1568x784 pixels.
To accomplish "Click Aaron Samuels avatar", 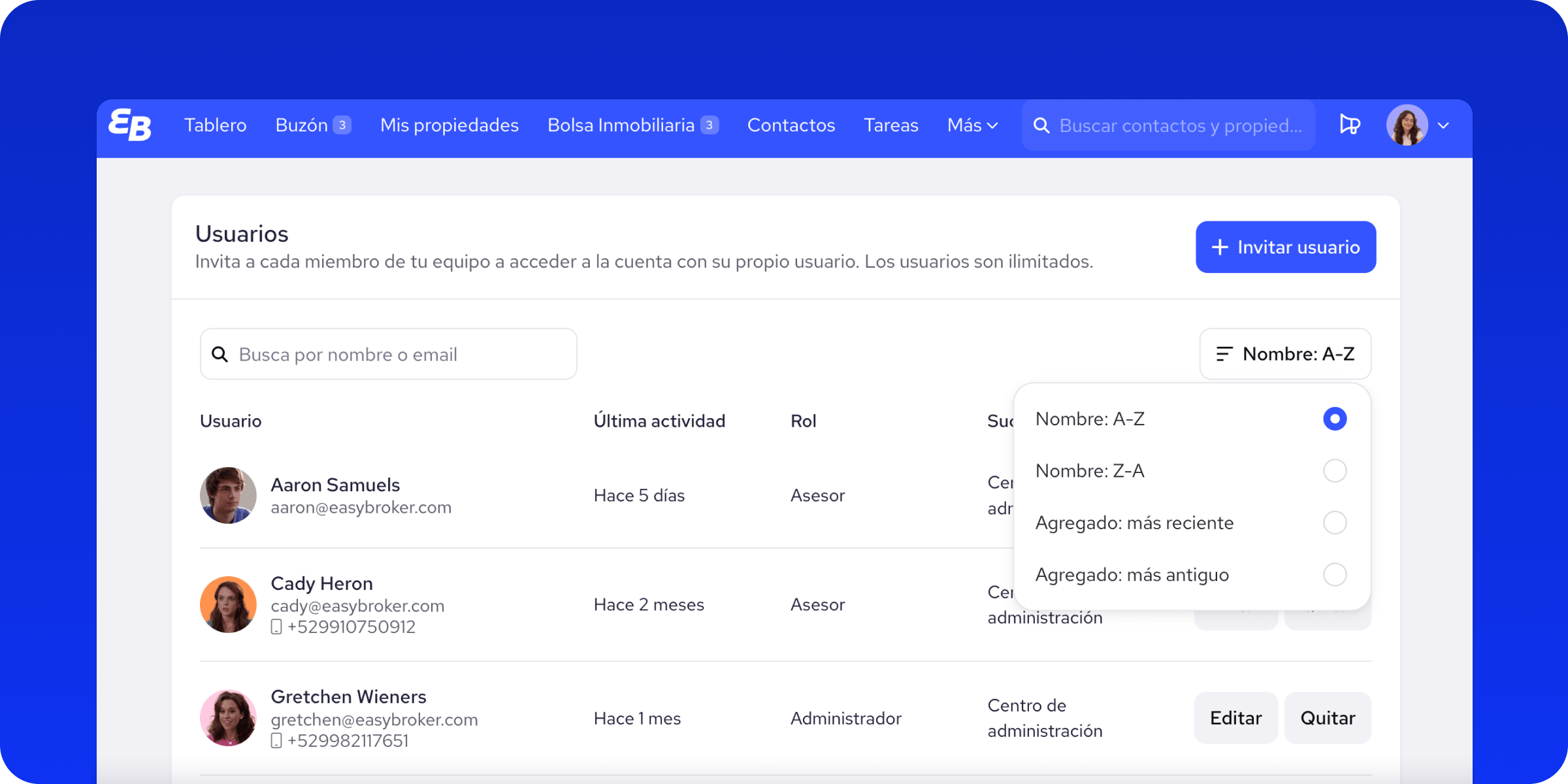I will (228, 495).
